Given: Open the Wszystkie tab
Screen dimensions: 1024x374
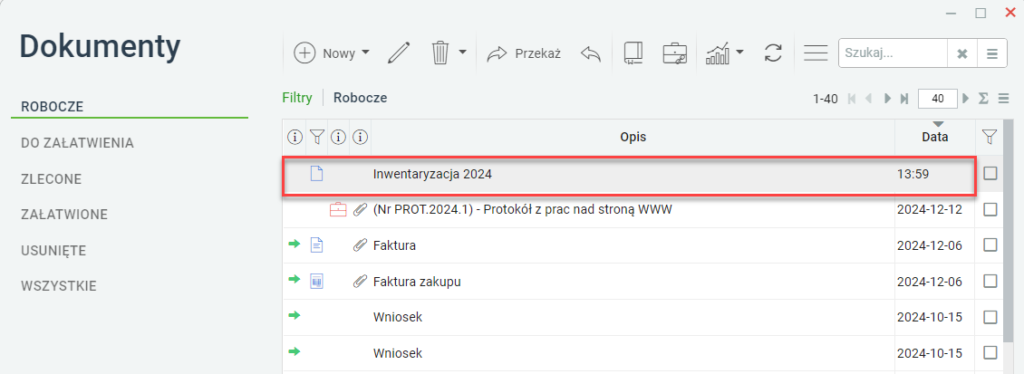Looking at the screenshot, I should coord(59,286).
